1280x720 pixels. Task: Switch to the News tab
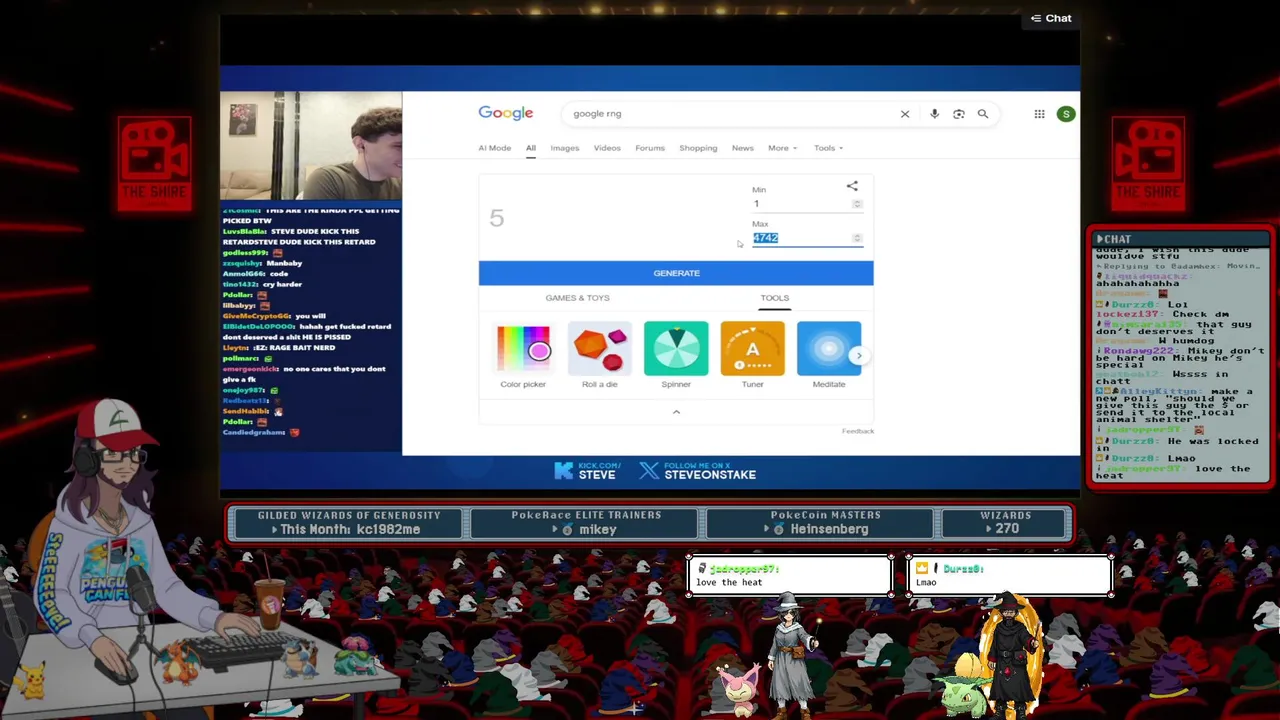point(742,148)
